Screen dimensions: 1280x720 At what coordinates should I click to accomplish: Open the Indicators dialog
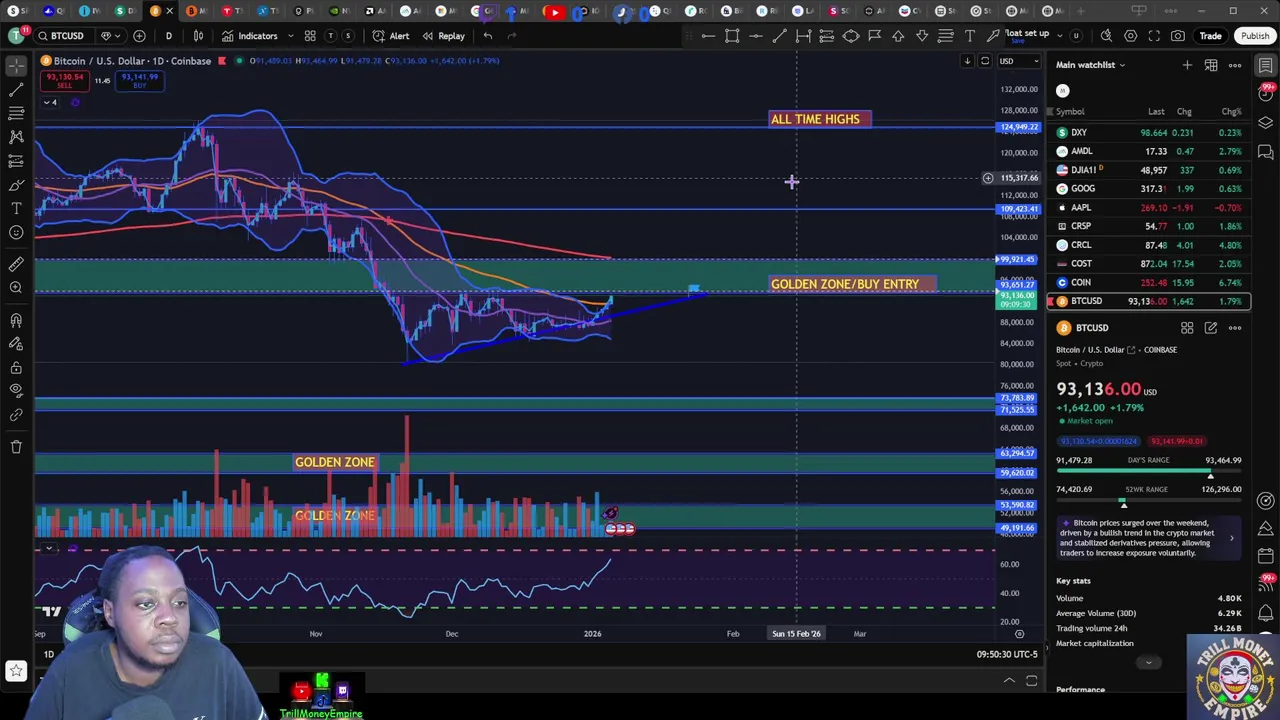click(x=250, y=36)
